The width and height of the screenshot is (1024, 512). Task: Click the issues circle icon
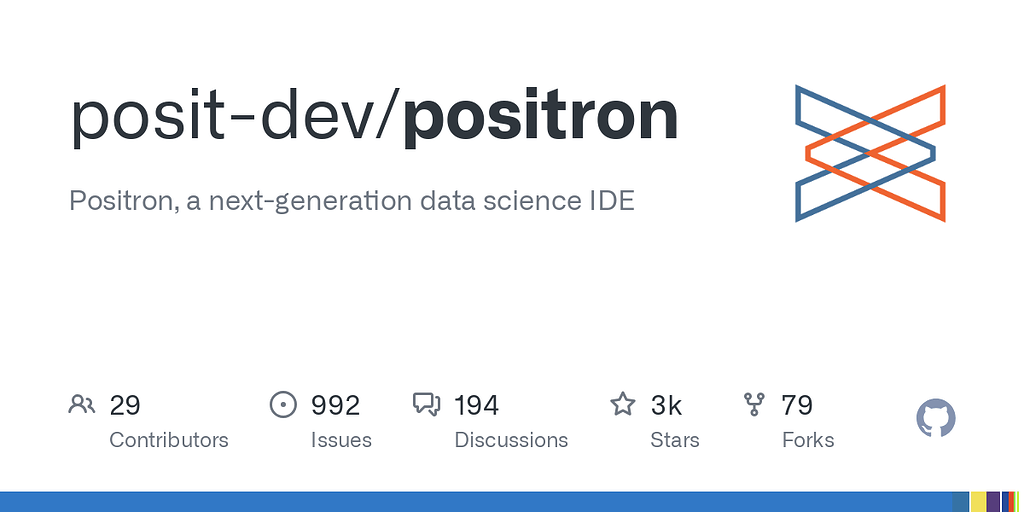(283, 405)
